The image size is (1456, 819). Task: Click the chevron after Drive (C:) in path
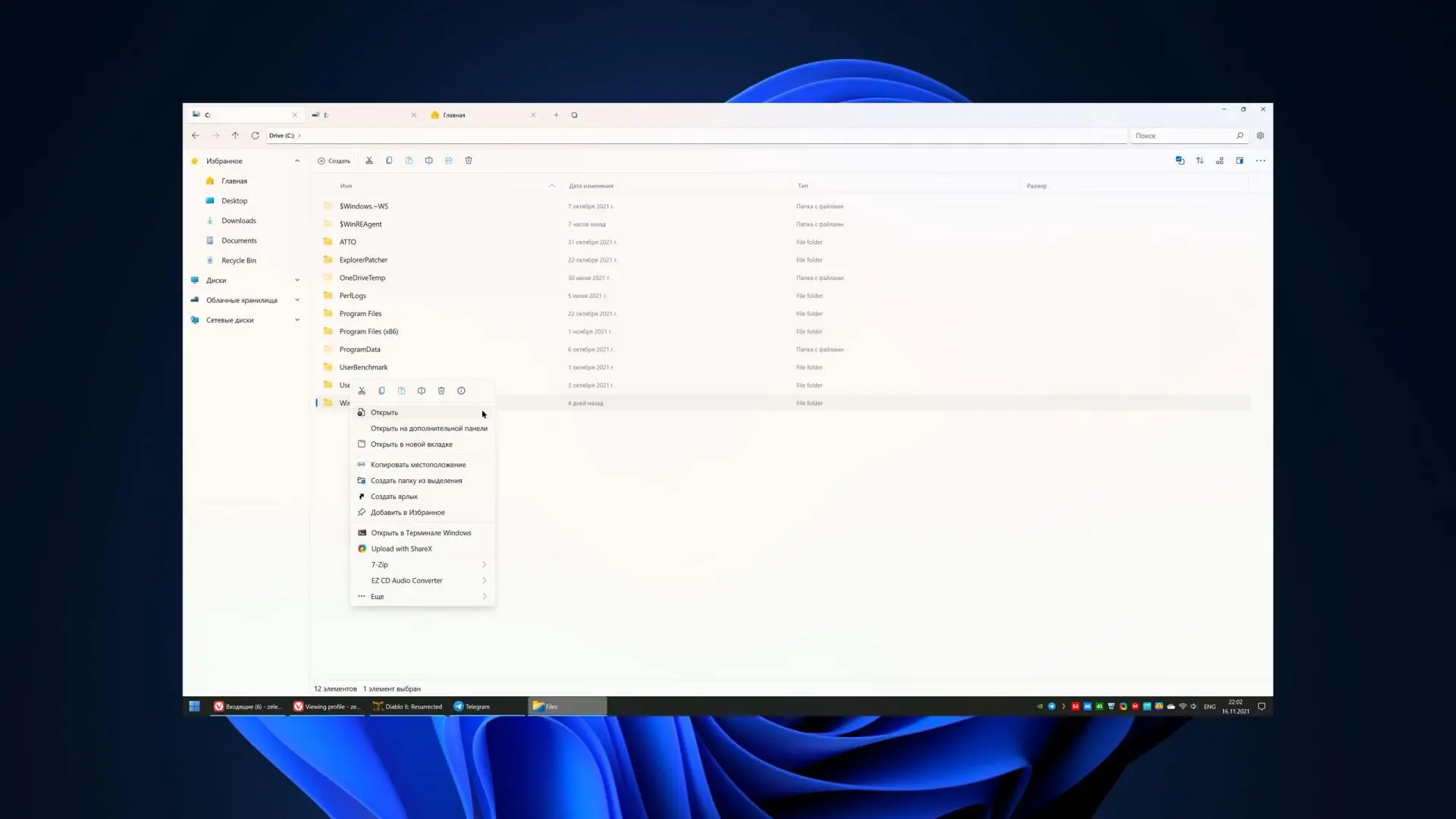[300, 136]
